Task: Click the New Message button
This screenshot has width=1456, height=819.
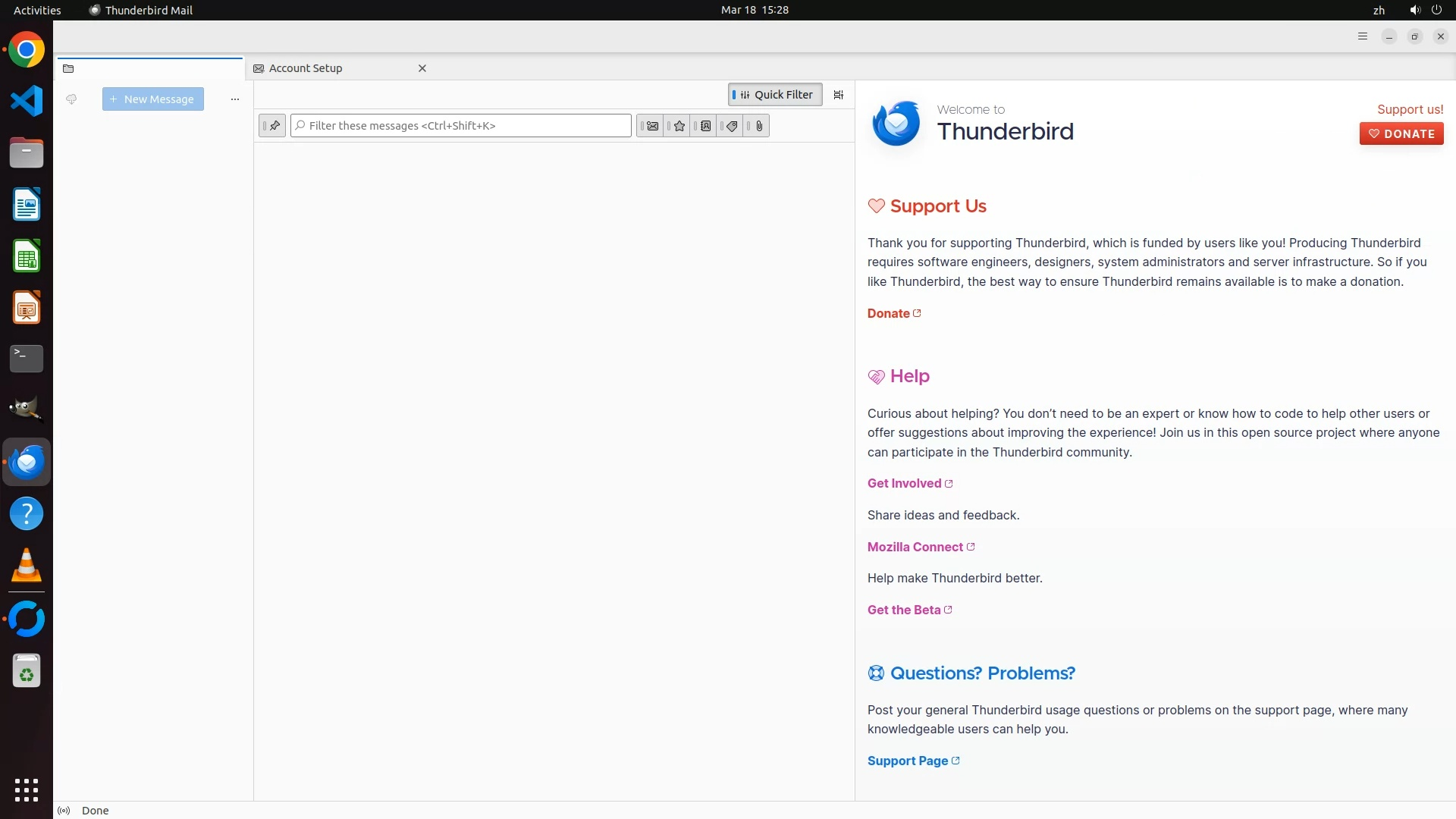Action: [153, 99]
